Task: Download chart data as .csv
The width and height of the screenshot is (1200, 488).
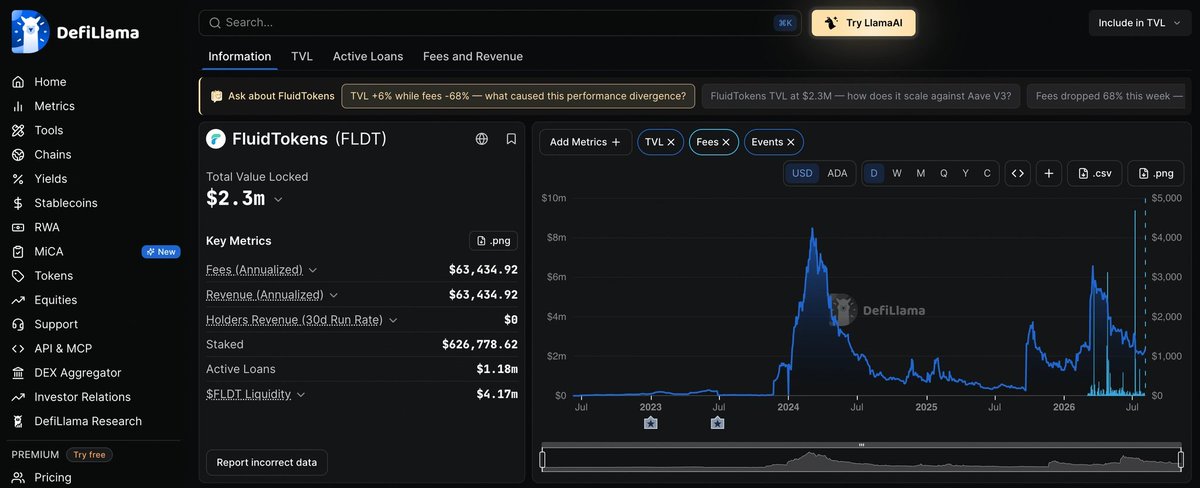Action: 1095,173
